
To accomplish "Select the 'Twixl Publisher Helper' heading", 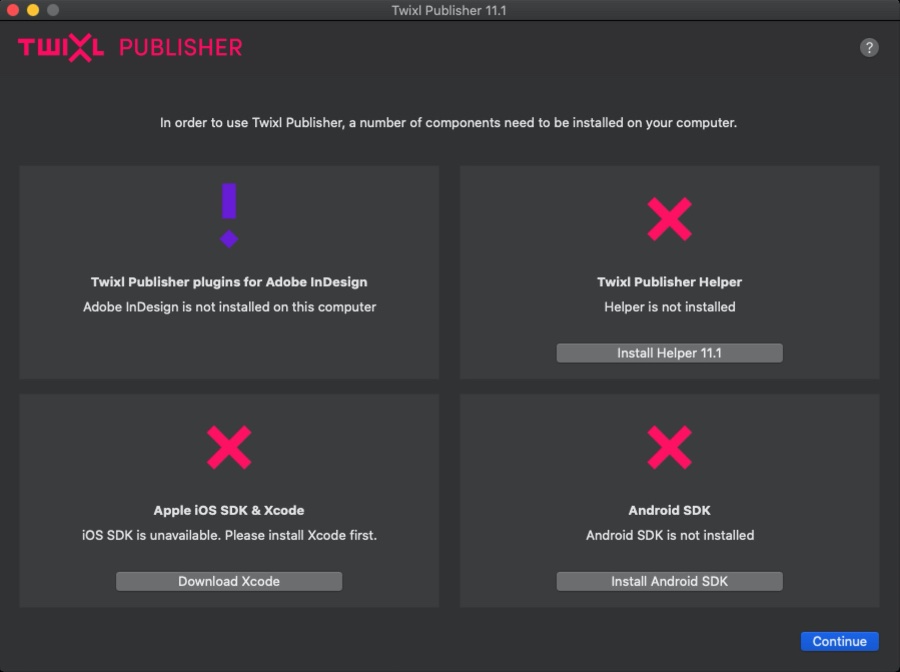I will click(669, 282).
